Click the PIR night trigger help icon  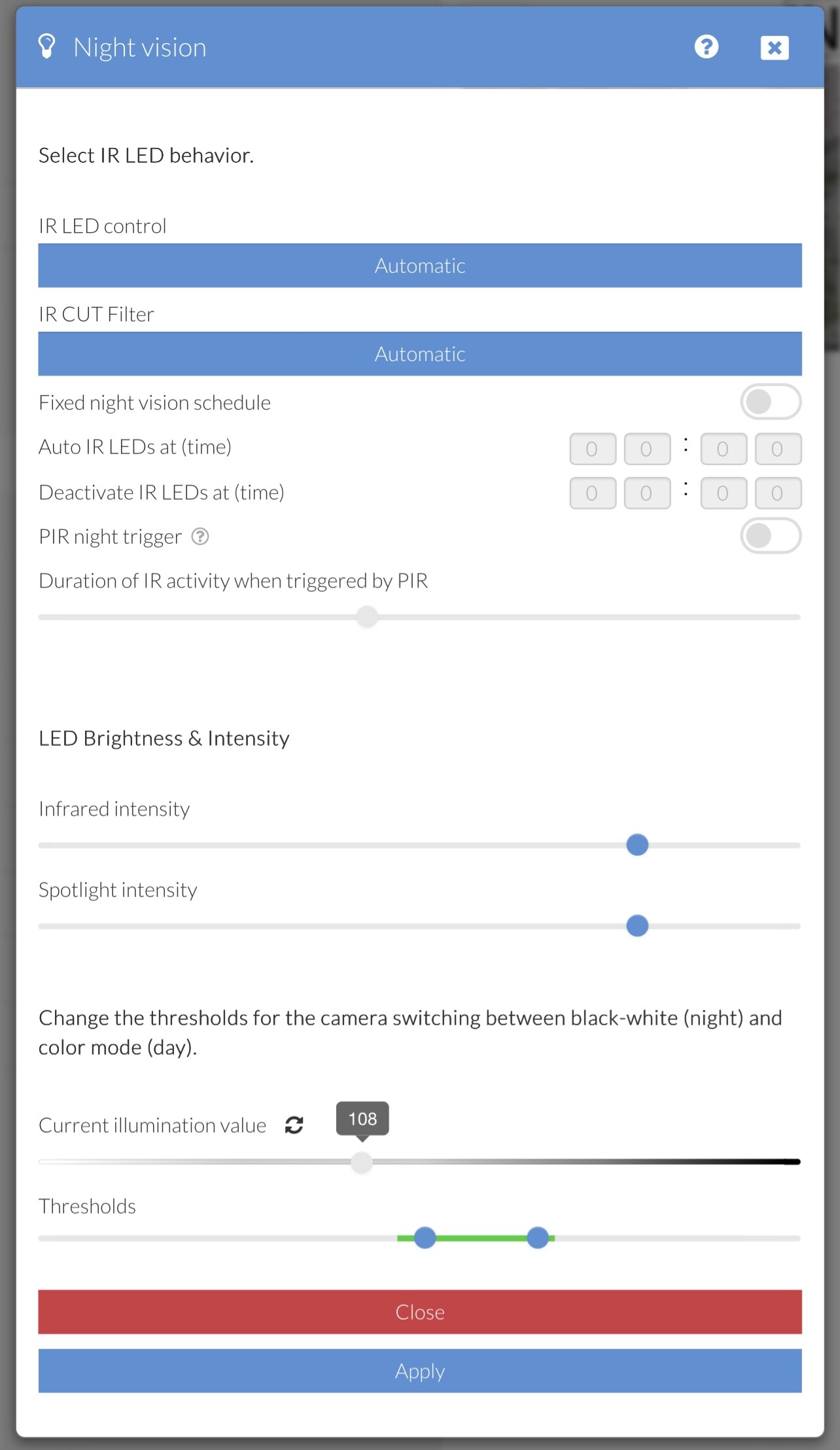200,537
